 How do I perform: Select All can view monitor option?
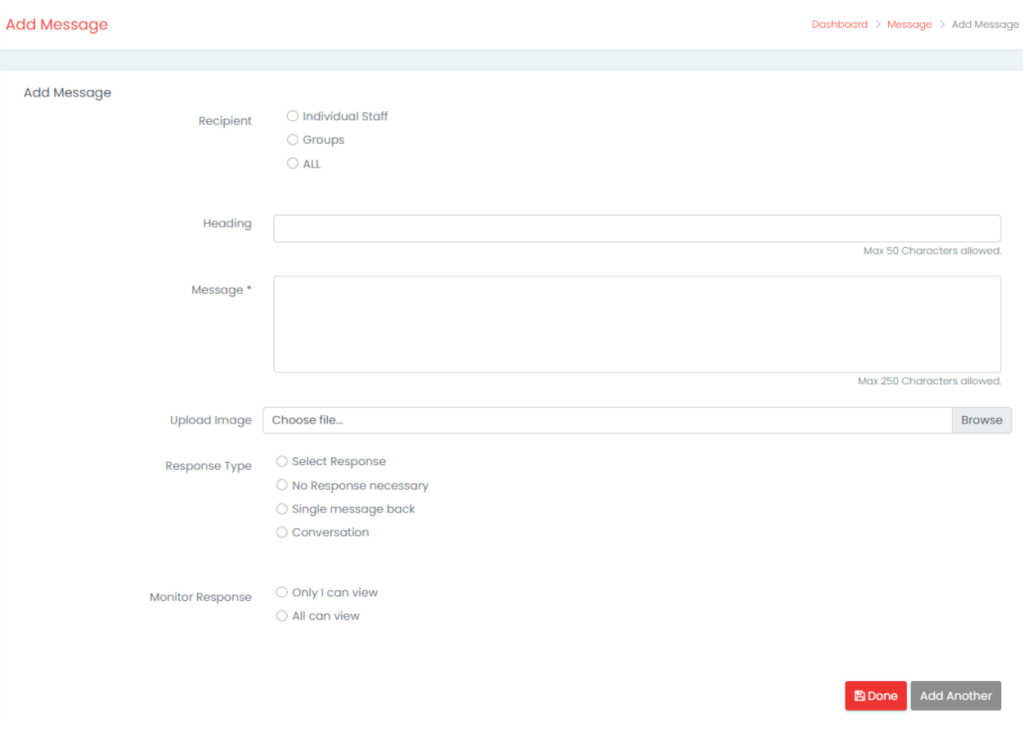point(282,616)
